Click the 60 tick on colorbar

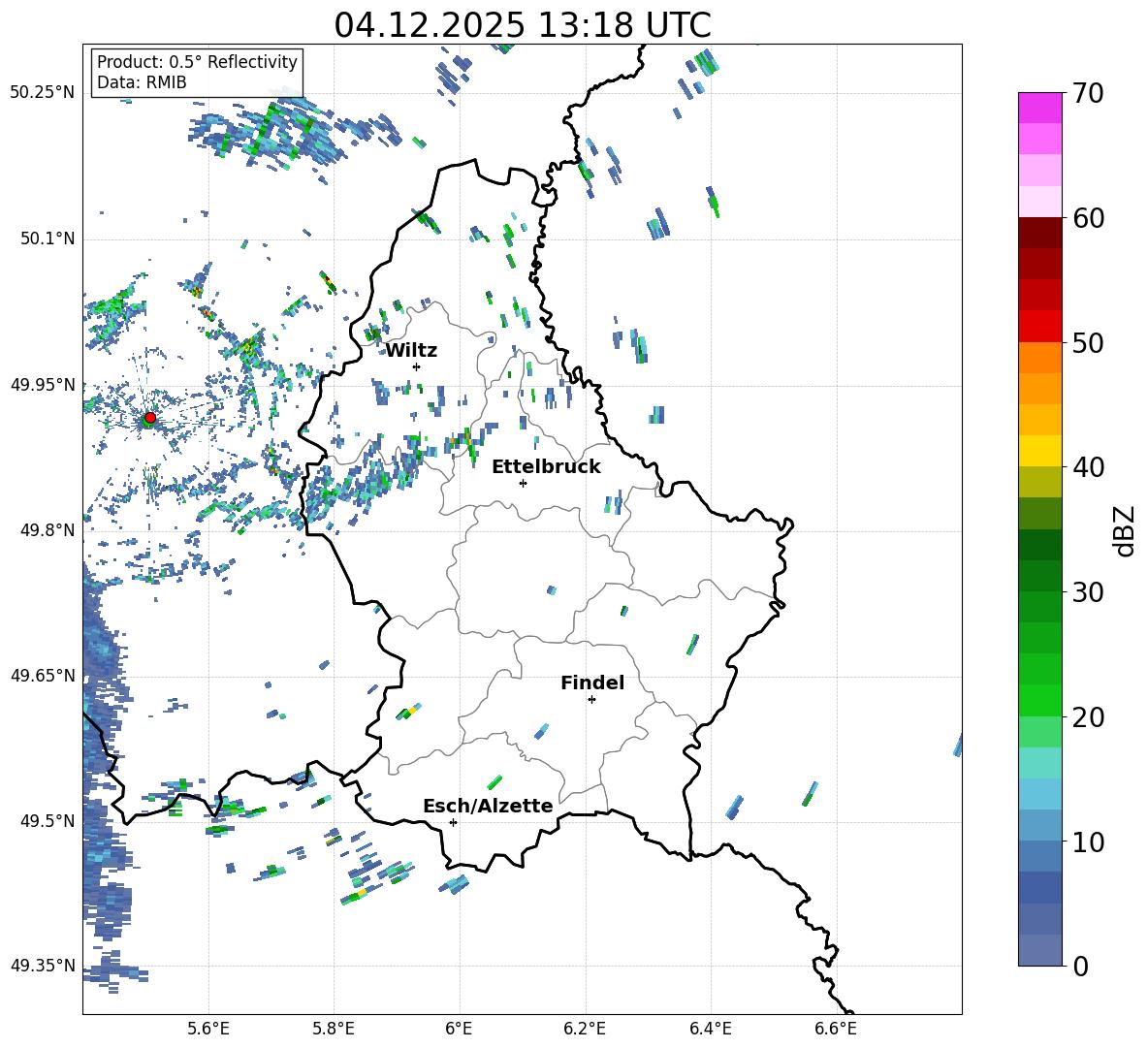pos(1088,218)
